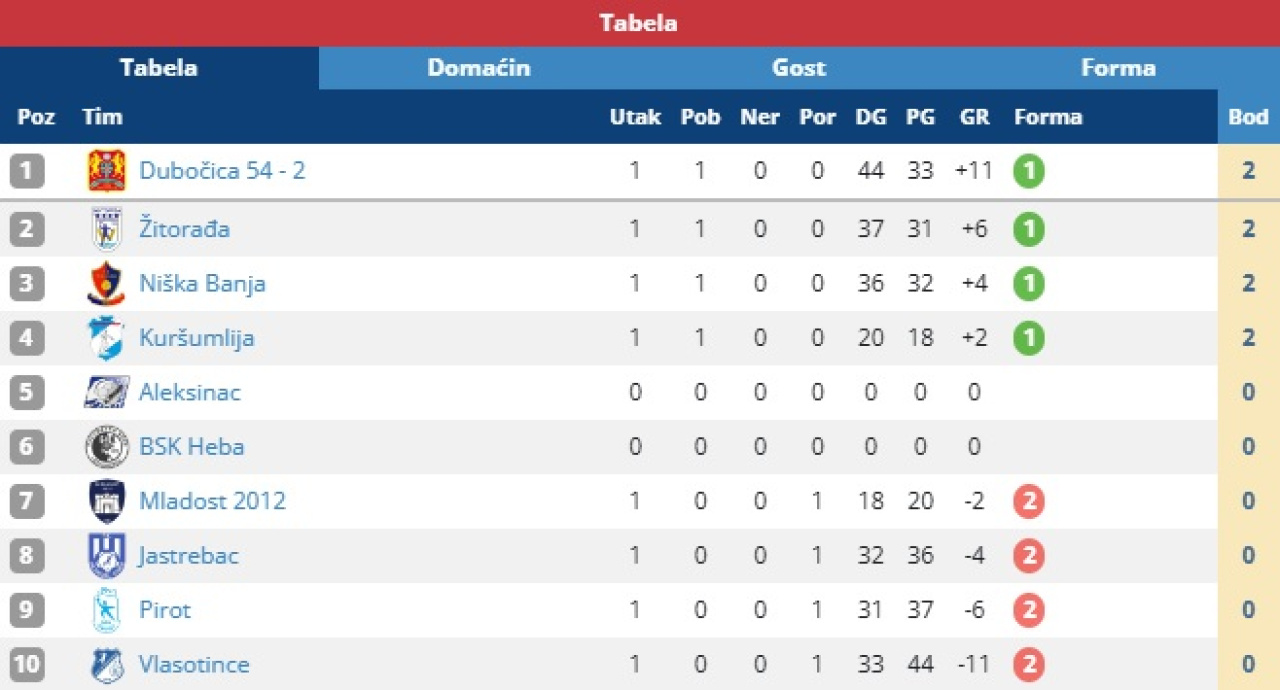The image size is (1280, 690).
Task: Open the Niška Banja team link
Action: click(x=202, y=284)
